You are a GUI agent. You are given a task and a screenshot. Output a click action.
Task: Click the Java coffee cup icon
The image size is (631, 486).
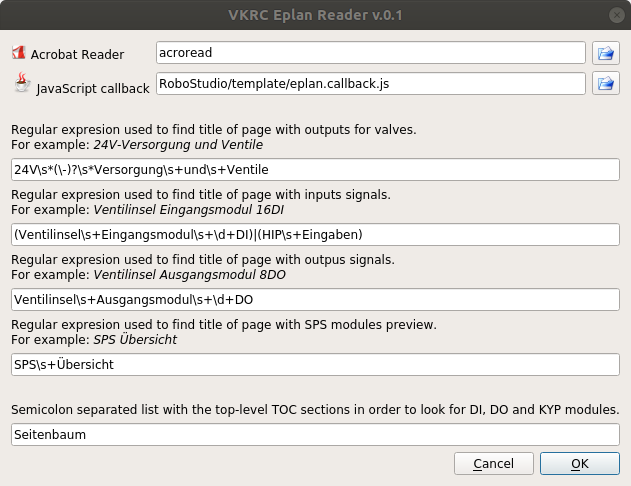22,82
